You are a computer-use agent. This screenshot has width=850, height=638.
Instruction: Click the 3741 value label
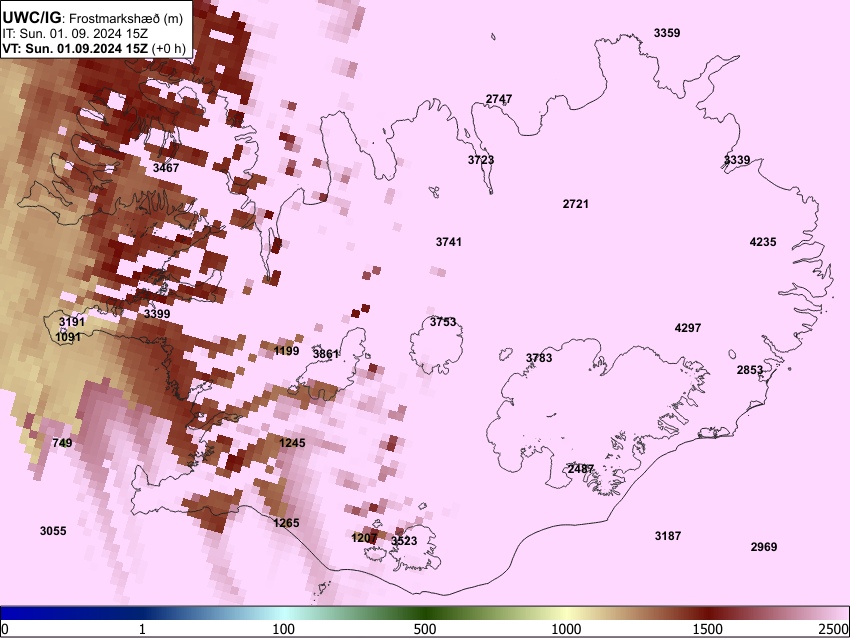[449, 242]
